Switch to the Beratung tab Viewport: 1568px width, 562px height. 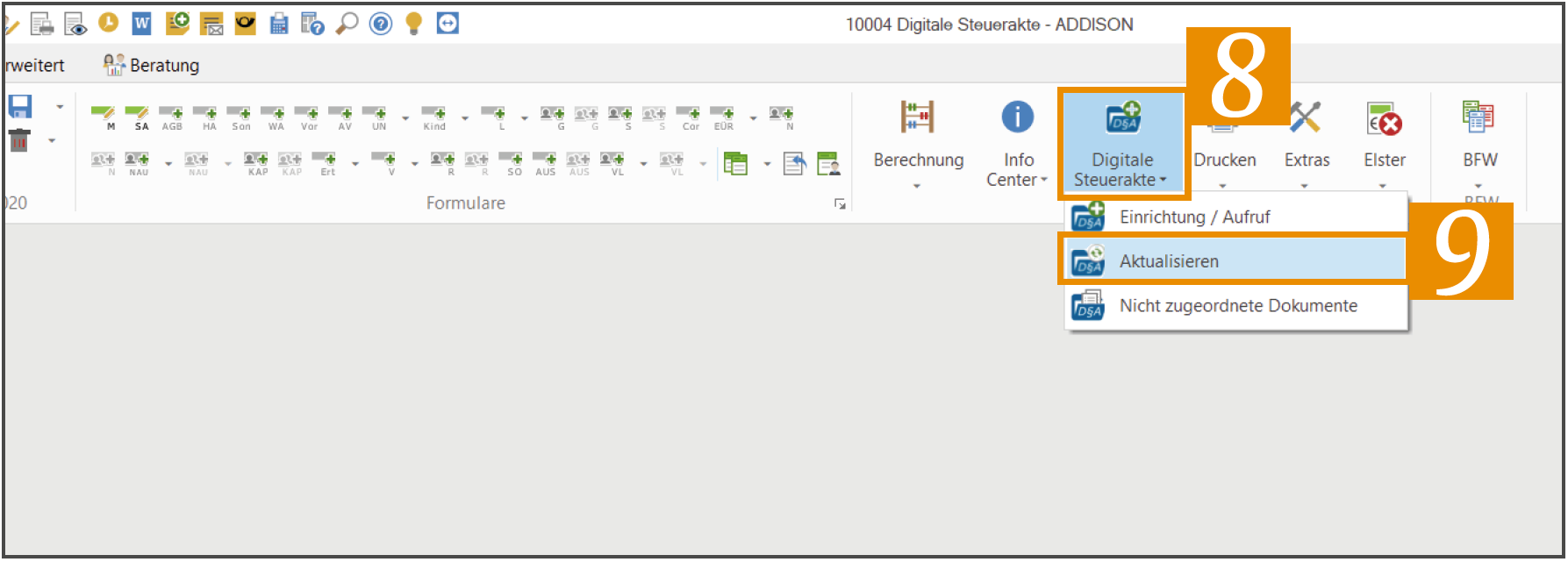pos(151,65)
